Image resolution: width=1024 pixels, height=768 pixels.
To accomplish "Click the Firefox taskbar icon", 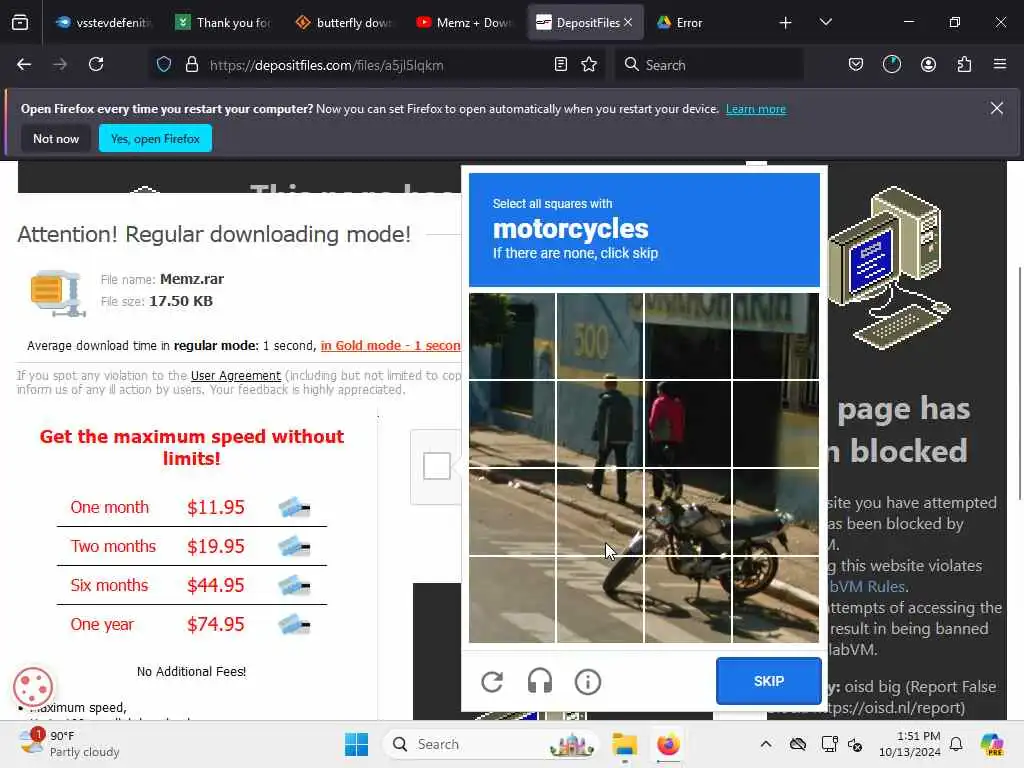I will (x=668, y=744).
